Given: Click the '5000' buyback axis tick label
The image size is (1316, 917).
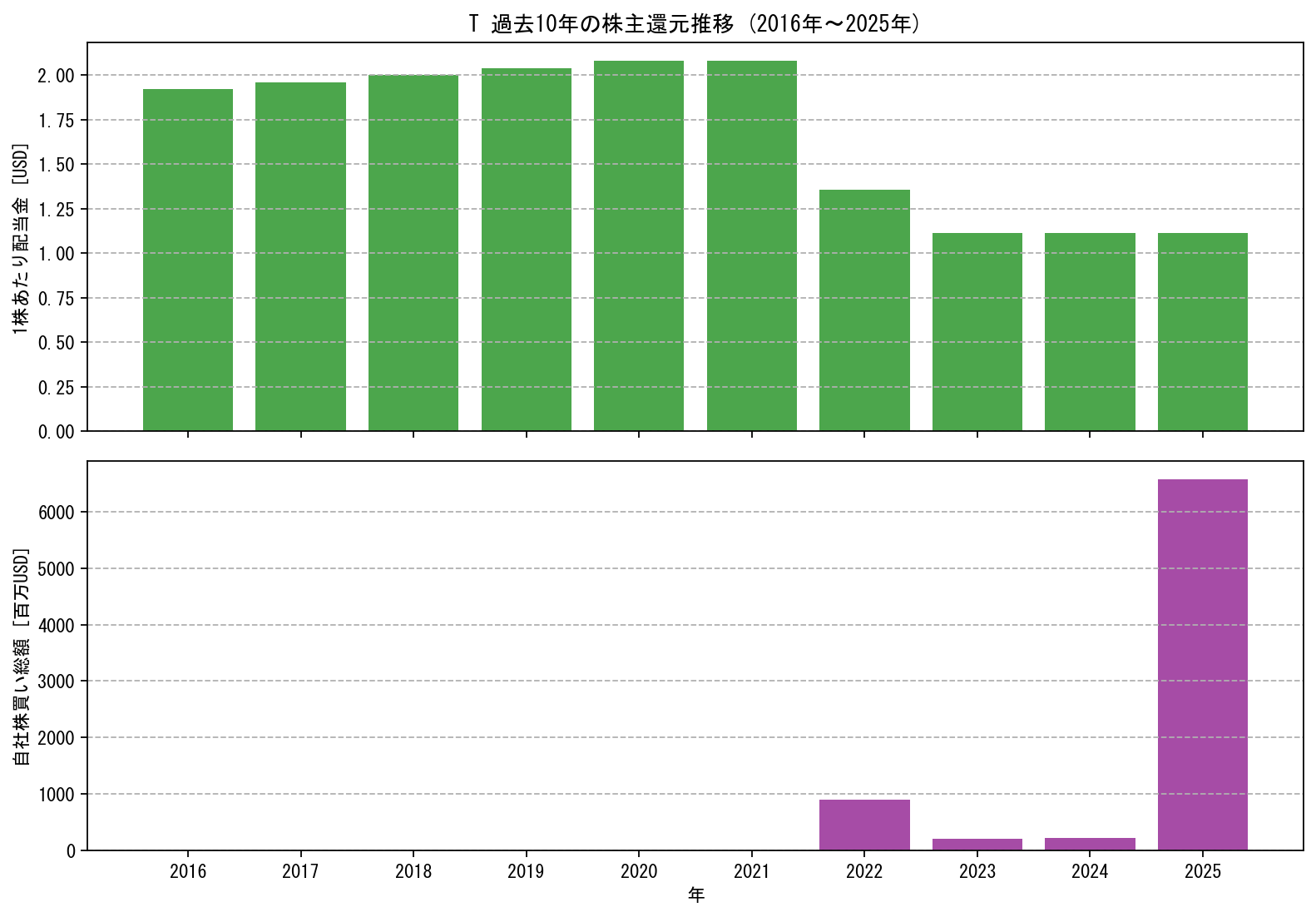Looking at the screenshot, I should pyautogui.click(x=57, y=569).
